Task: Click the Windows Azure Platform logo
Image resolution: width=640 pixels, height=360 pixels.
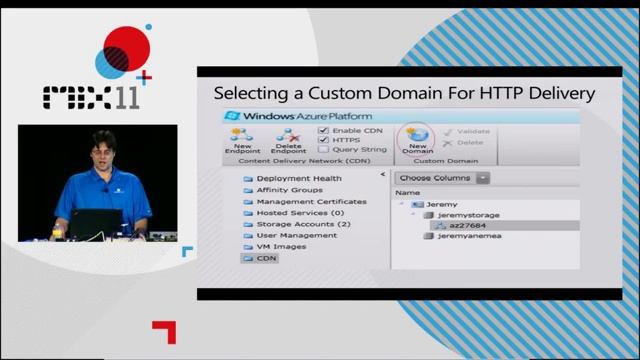Action: (x=233, y=116)
